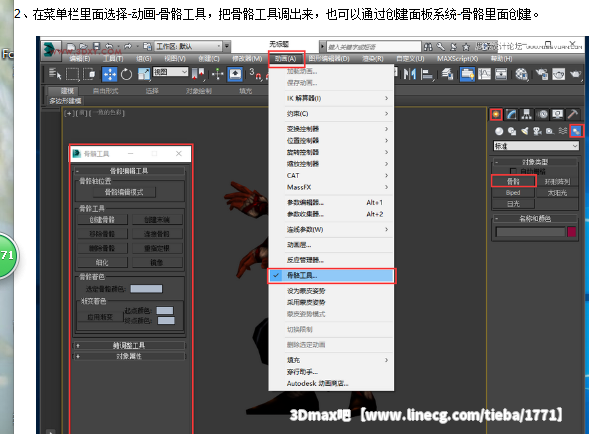This screenshot has height=434, width=602.
Task: Activate the Select and Rotate tool
Action: click(x=127, y=74)
